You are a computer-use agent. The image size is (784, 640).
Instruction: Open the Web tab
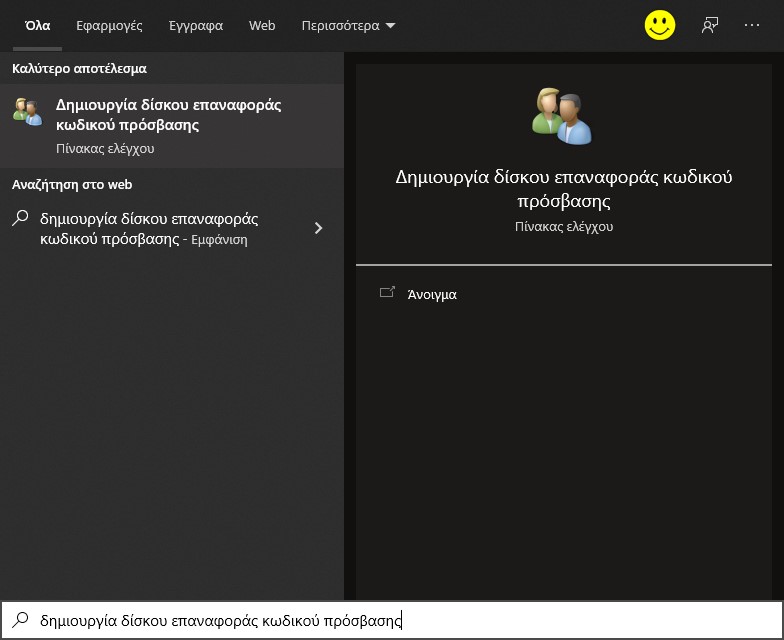coord(262,26)
